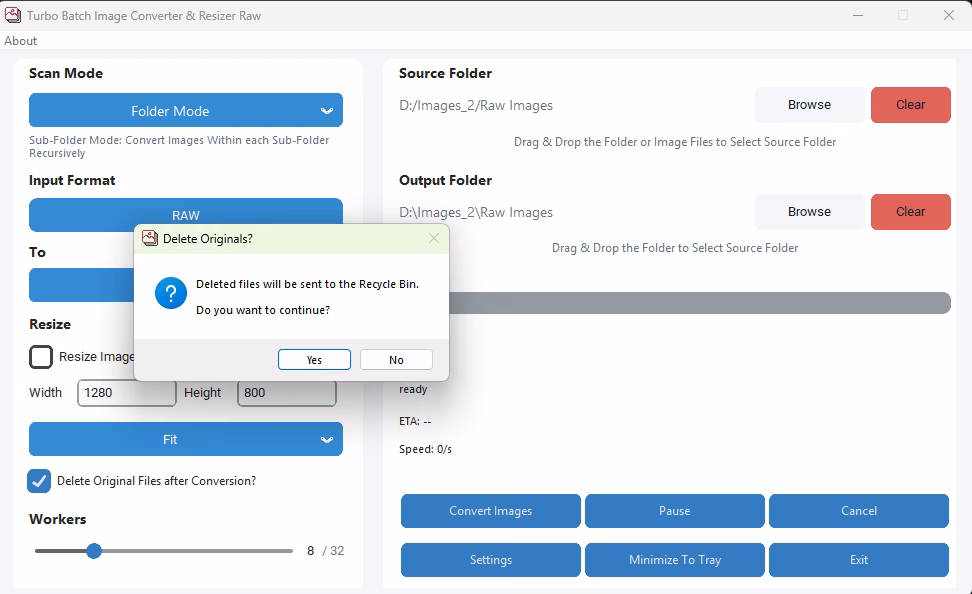Click the Width input field
This screenshot has width=972, height=594.
[126, 392]
